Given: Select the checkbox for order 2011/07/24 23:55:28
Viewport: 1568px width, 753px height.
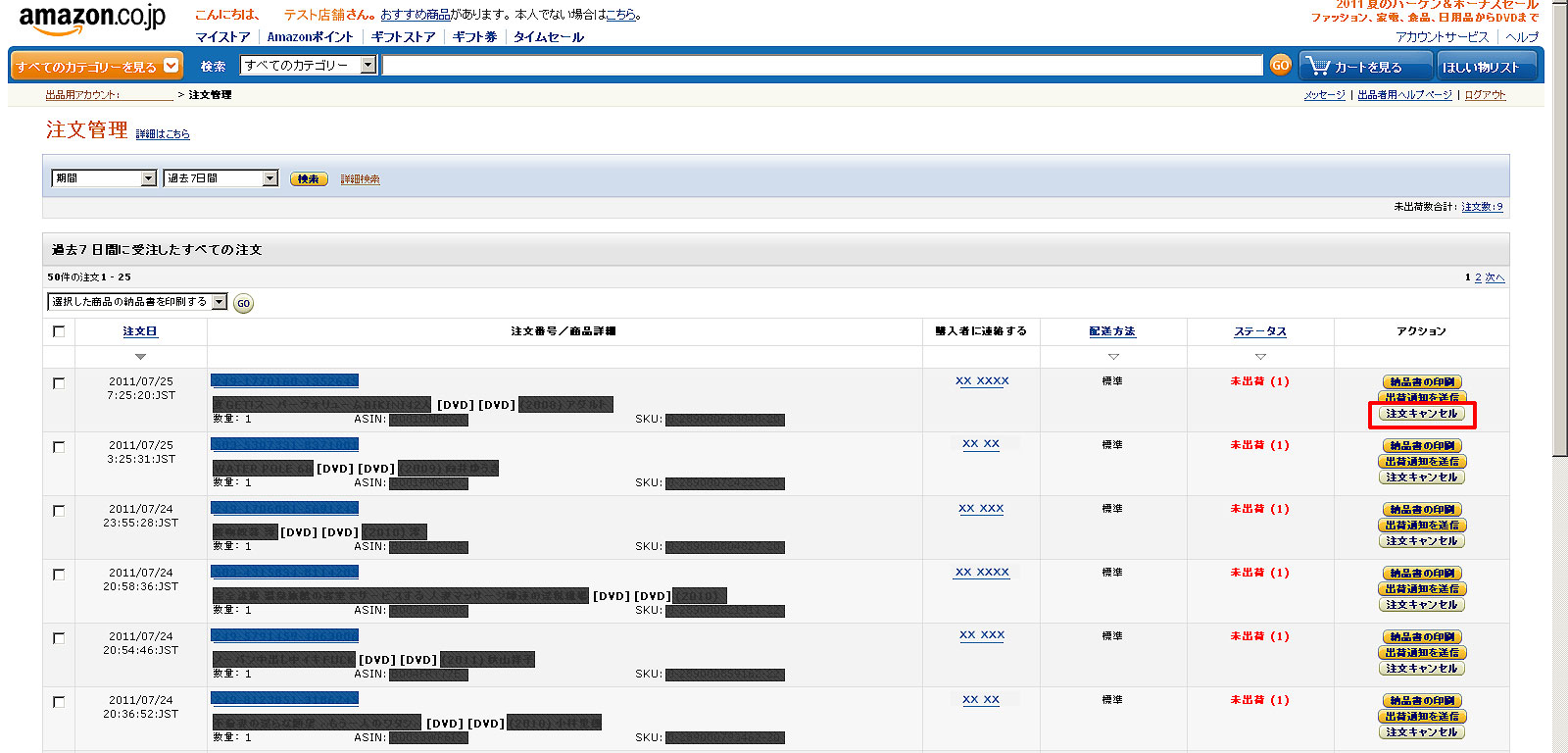Looking at the screenshot, I should coord(59,511).
